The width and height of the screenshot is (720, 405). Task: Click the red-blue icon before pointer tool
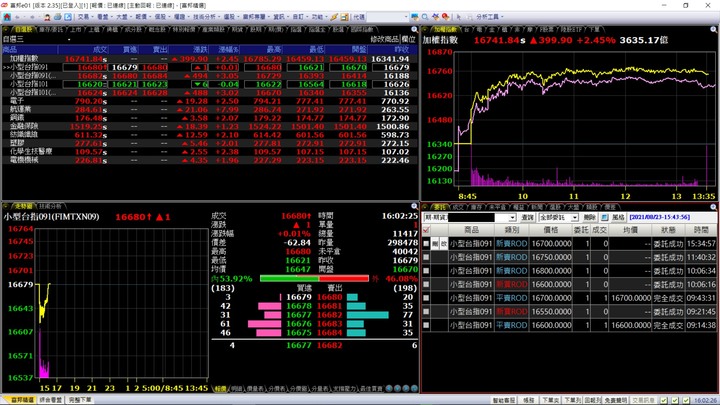click(445, 17)
